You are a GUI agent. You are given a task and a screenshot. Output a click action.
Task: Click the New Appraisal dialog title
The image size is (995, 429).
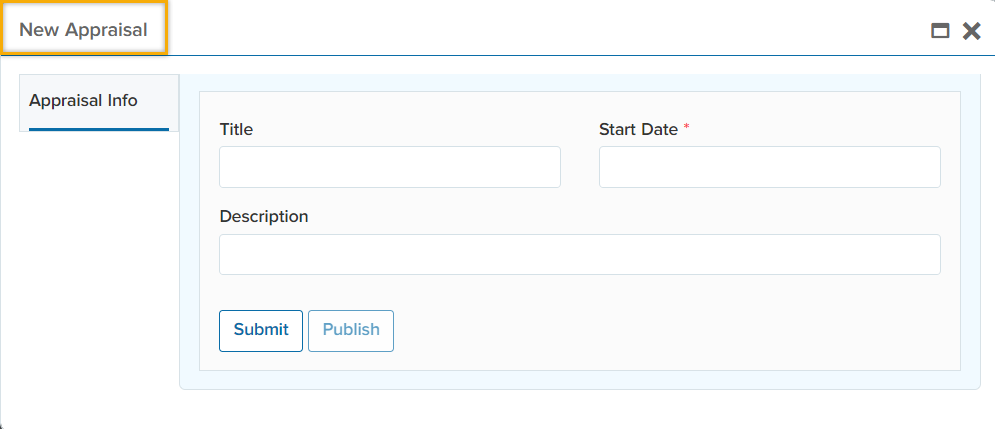[83, 30]
